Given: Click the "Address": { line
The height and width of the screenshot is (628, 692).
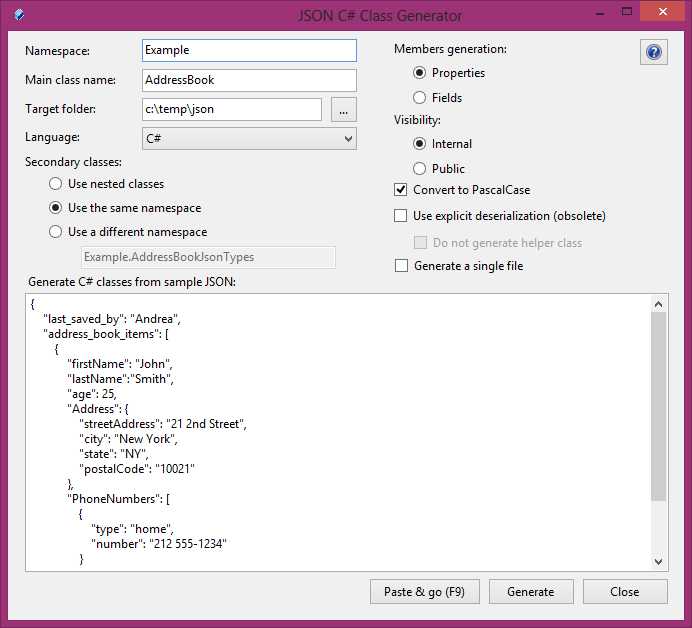Looking at the screenshot, I should [98, 409].
